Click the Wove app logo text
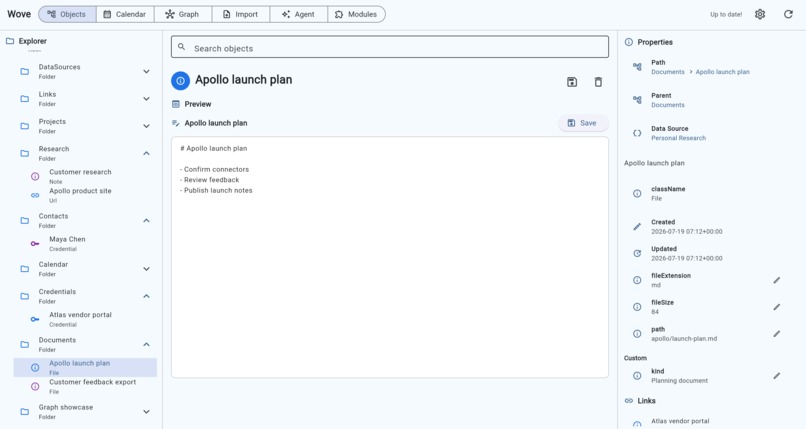 (19, 14)
